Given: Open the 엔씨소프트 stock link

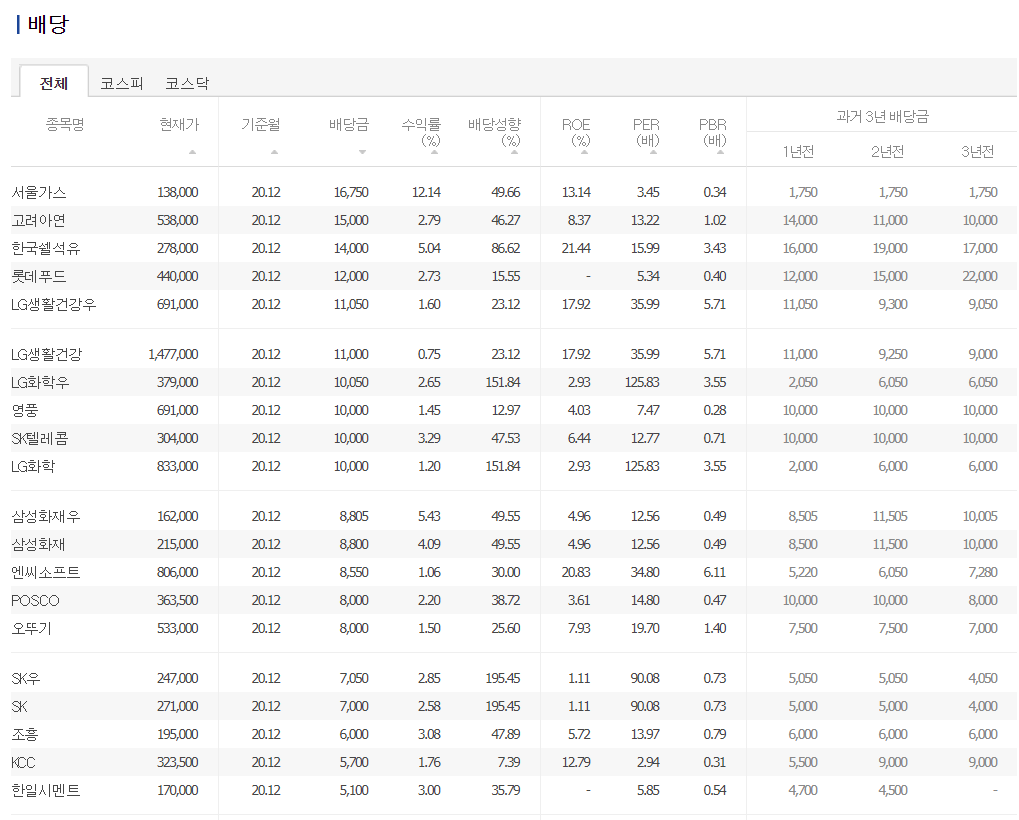Looking at the screenshot, I should click(x=45, y=572).
